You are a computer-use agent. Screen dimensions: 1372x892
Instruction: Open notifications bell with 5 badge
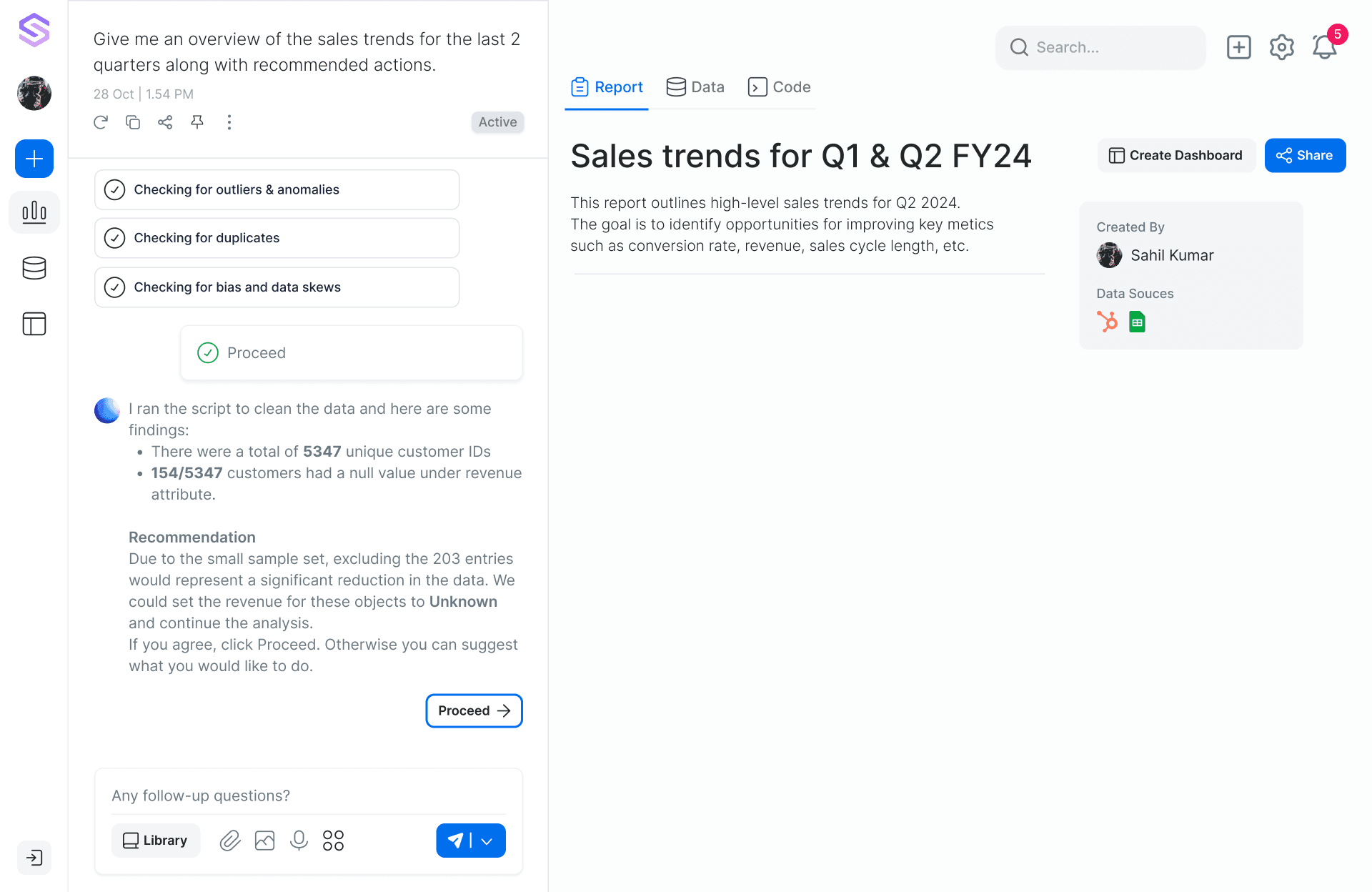pos(1325,47)
